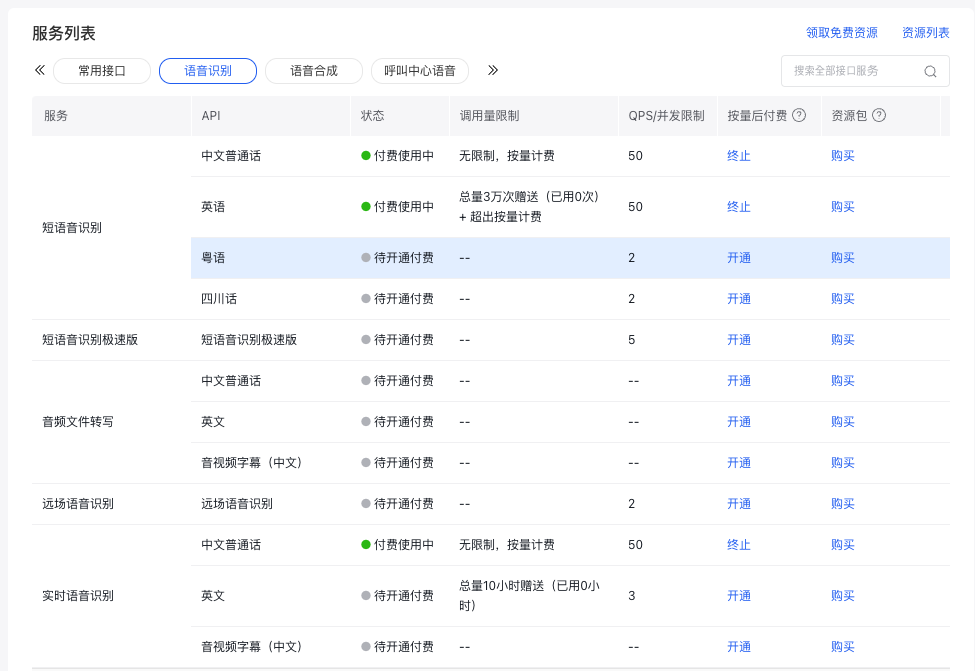Click 终止 for 短语音识别 中文普通话

click(739, 155)
